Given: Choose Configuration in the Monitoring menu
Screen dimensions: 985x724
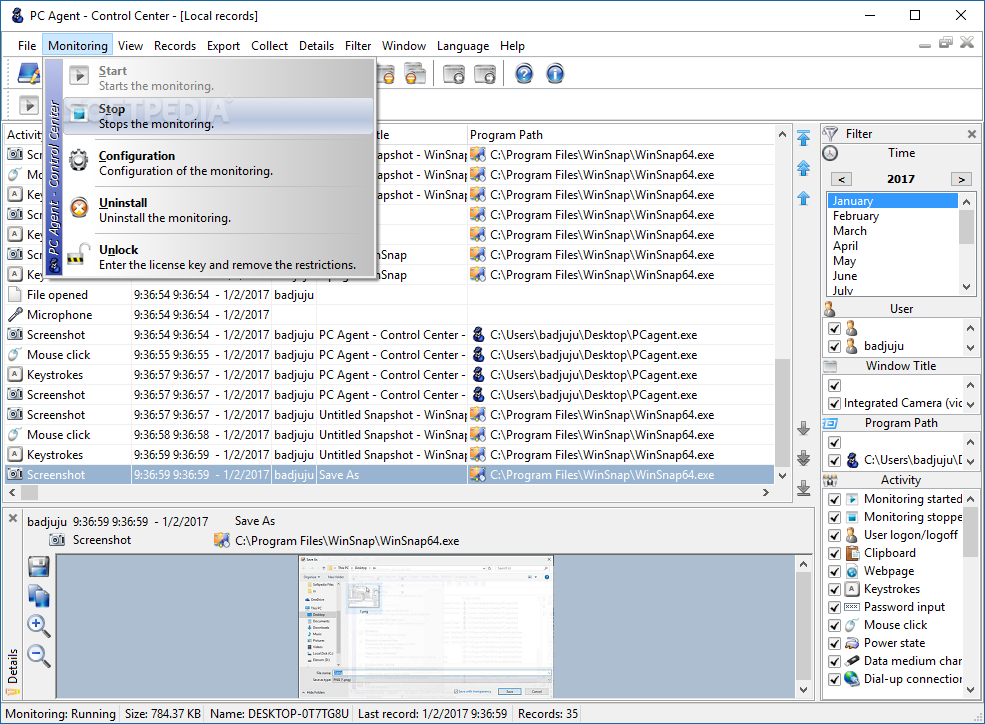Looking at the screenshot, I should tap(219, 163).
